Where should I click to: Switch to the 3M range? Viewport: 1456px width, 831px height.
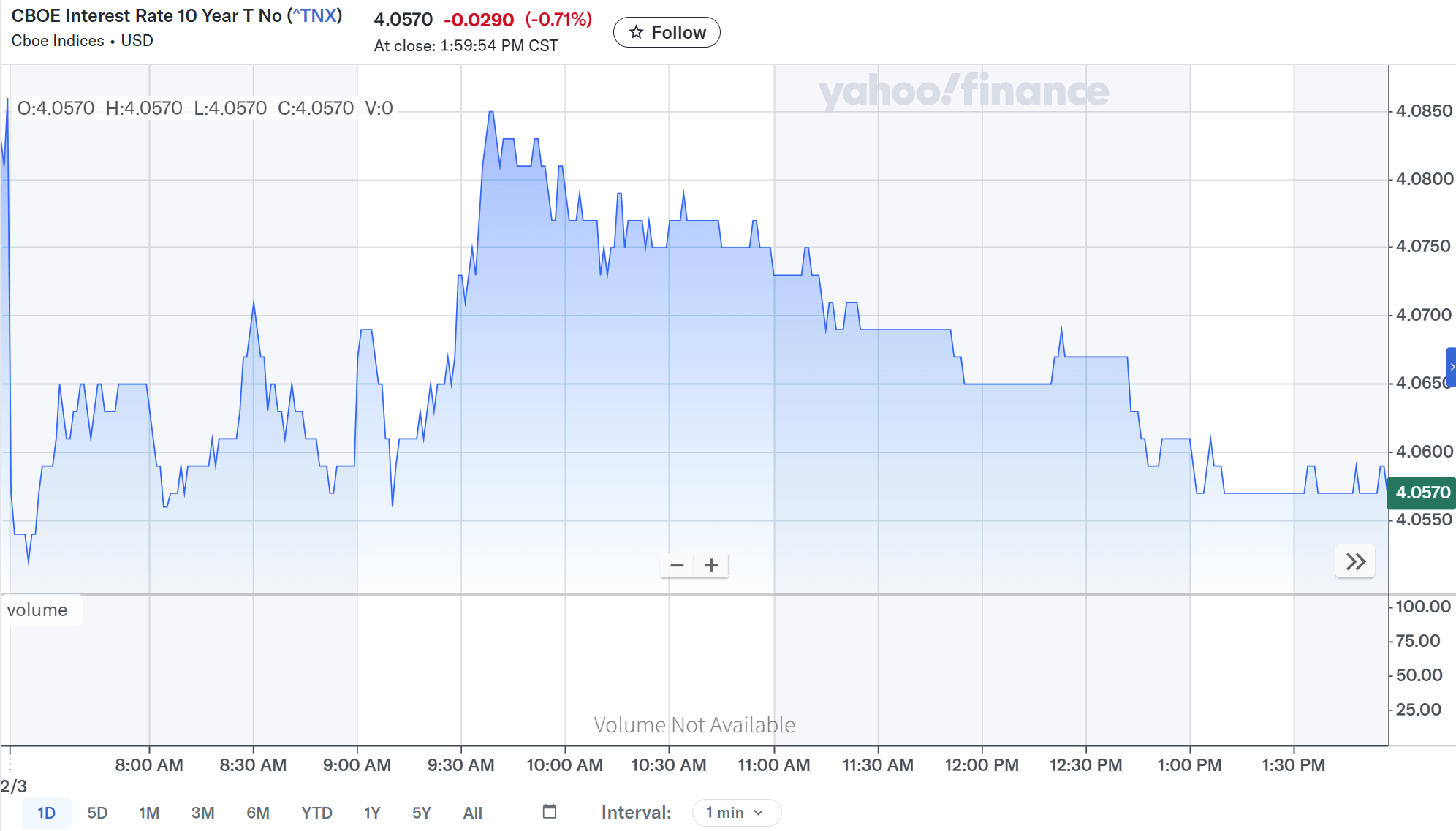(x=202, y=813)
